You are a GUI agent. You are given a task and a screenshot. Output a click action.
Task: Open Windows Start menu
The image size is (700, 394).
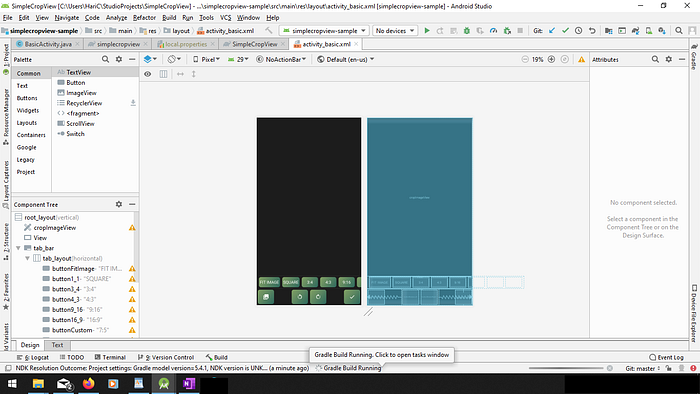coord(12,383)
